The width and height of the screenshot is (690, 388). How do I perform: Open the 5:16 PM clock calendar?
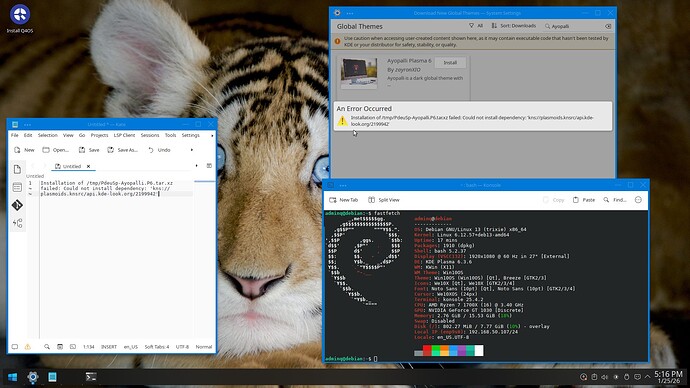pos(668,377)
